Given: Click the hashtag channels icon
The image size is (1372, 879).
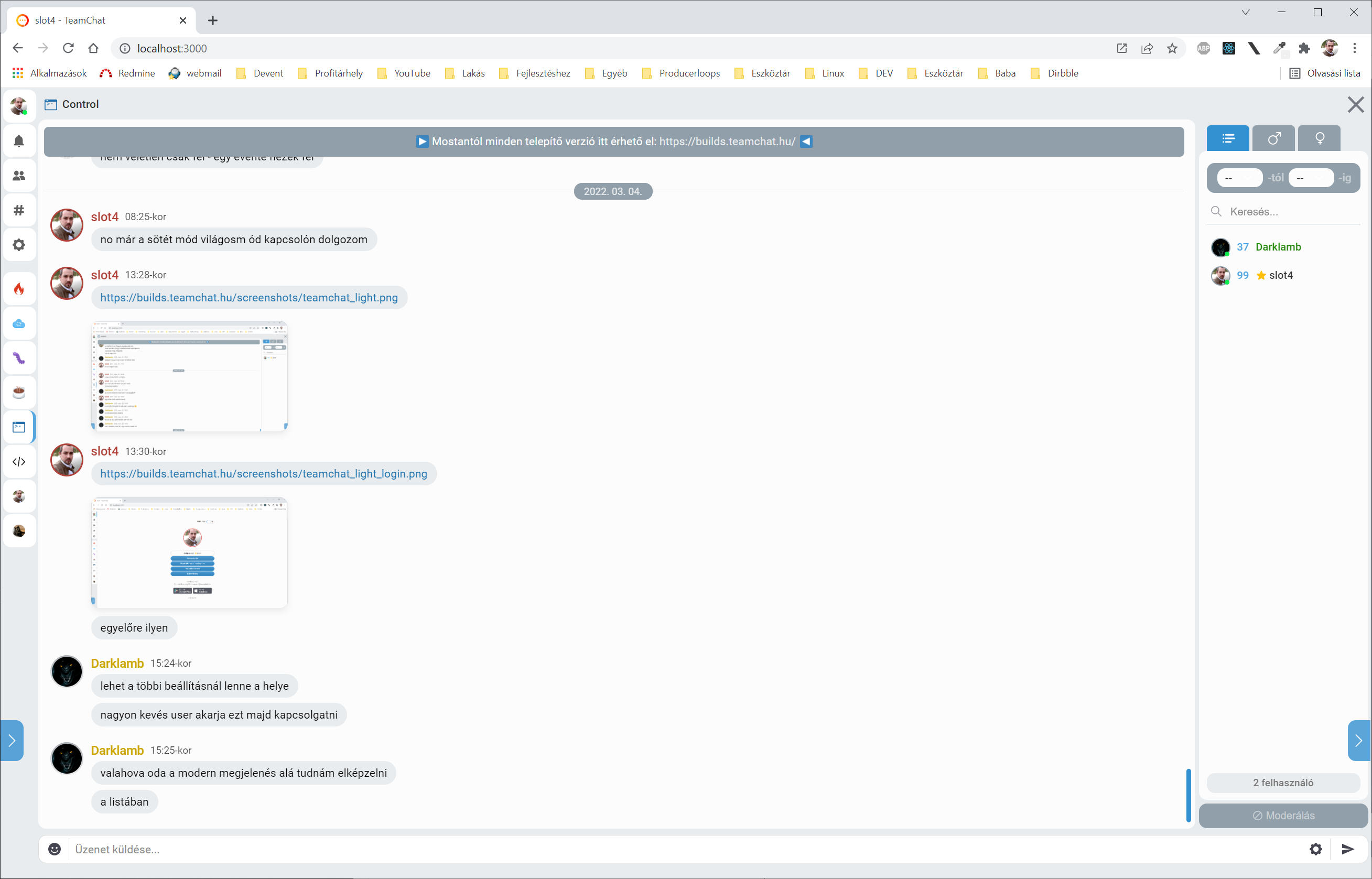Looking at the screenshot, I should (19, 210).
